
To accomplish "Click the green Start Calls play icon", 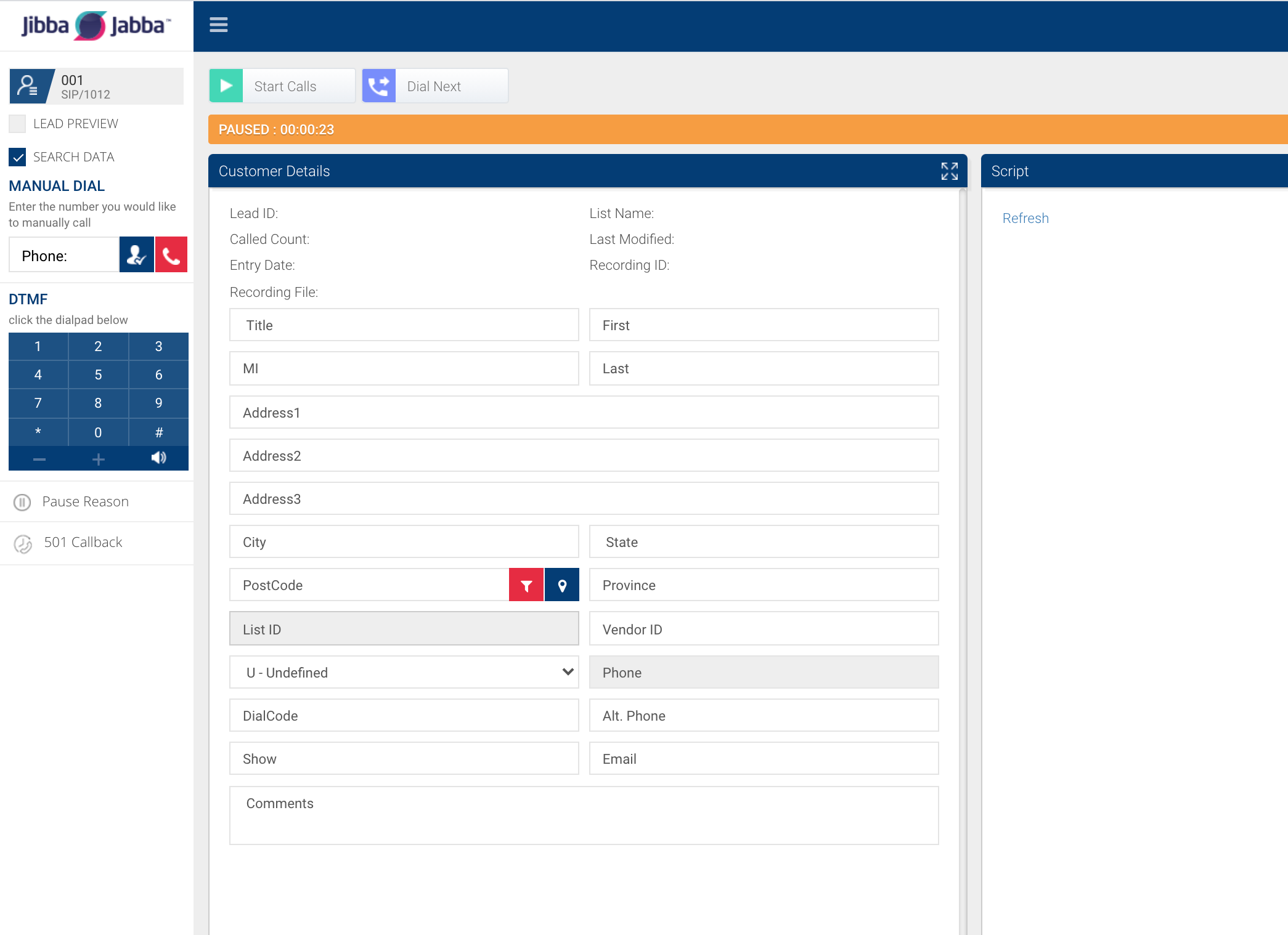I will coord(226,86).
